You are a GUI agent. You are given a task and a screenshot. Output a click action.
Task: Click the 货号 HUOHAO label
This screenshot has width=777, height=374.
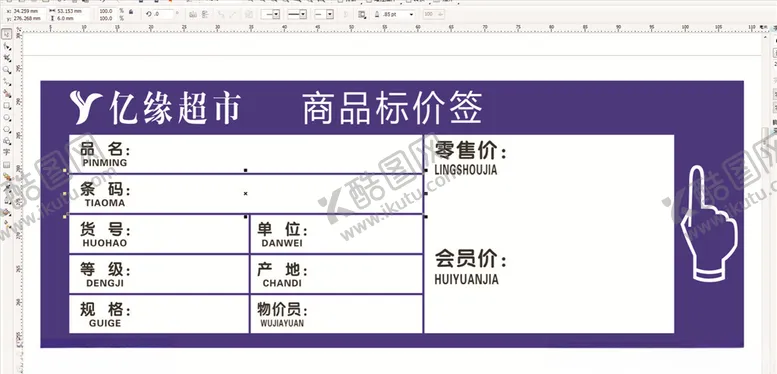(105, 235)
